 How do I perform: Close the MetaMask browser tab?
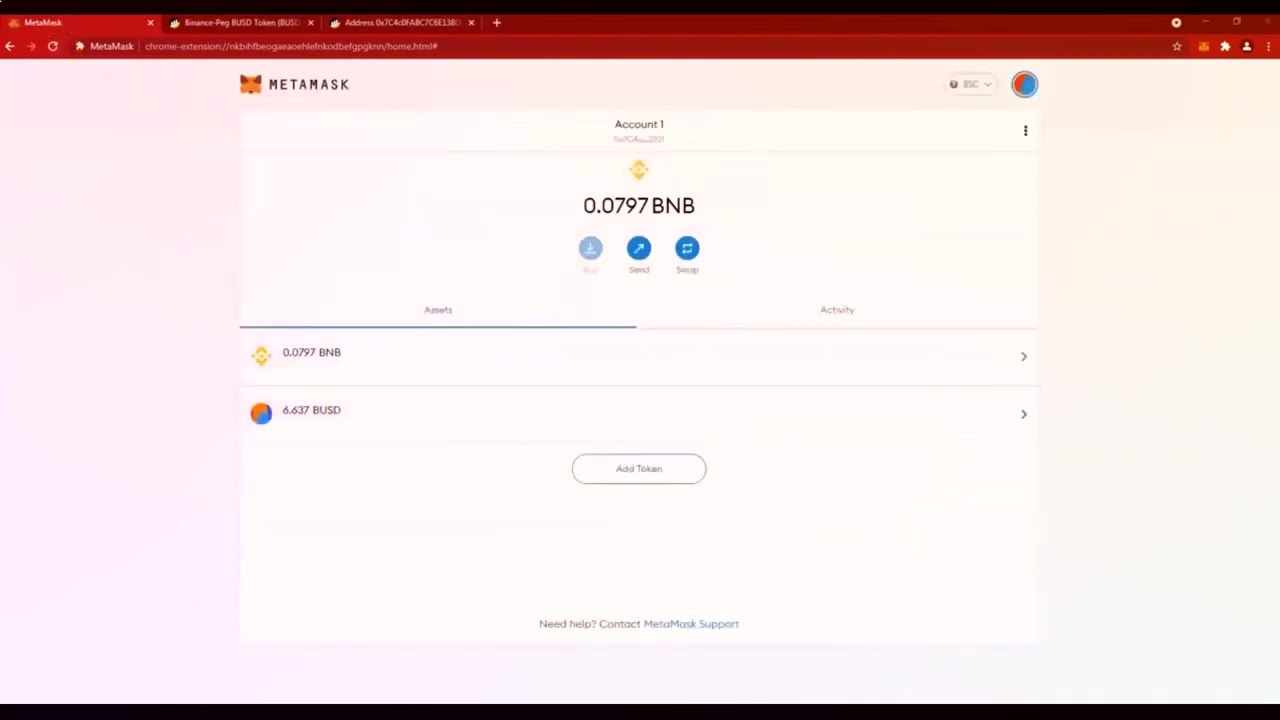pyautogui.click(x=151, y=23)
